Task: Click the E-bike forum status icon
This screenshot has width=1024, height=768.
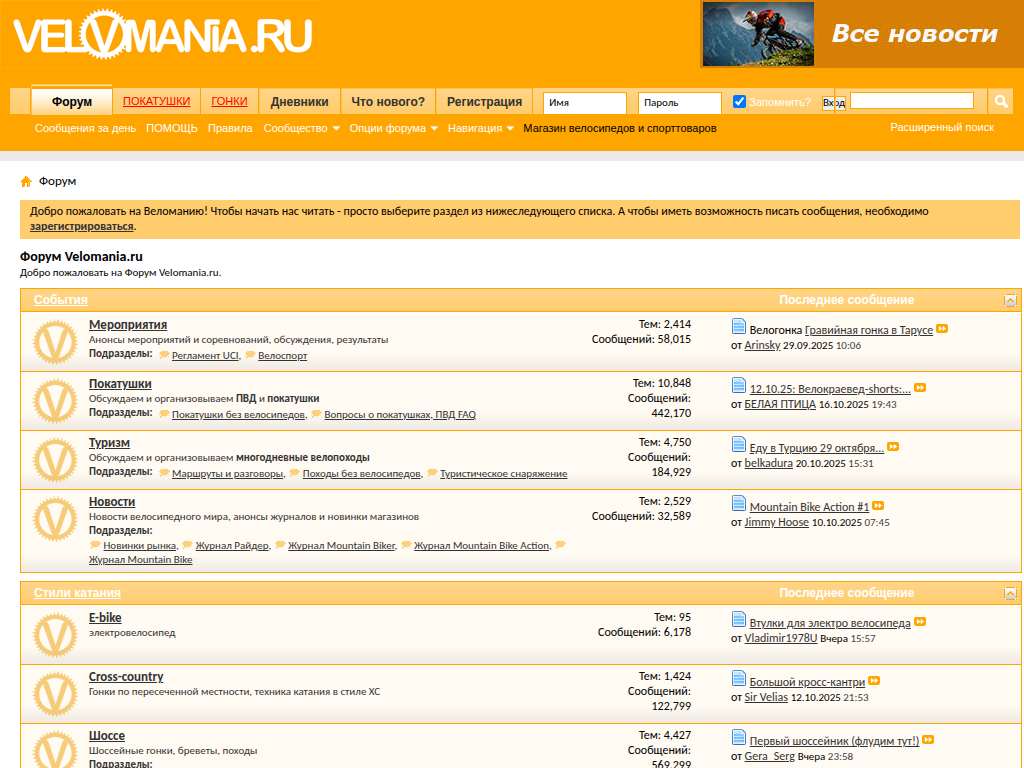Action: [x=54, y=635]
